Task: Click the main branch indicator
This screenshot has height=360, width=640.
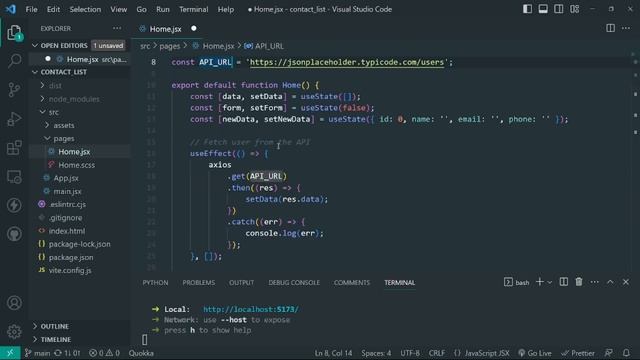Action: (38, 353)
